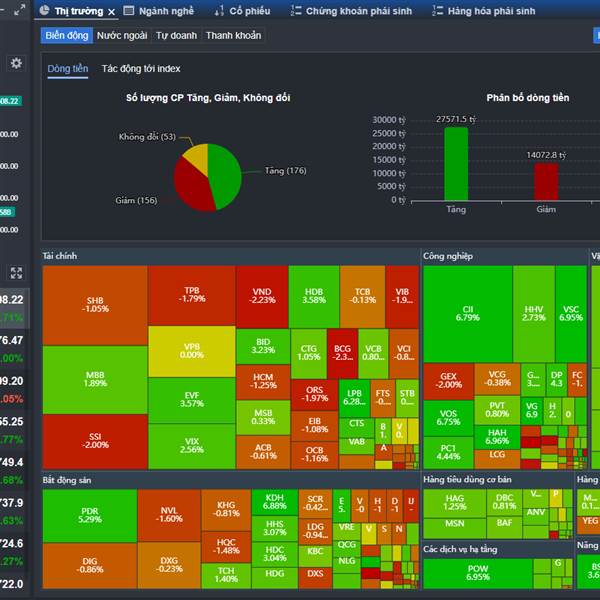Select Tự doanh button
Image resolution: width=600 pixels, height=600 pixels.
click(x=176, y=36)
